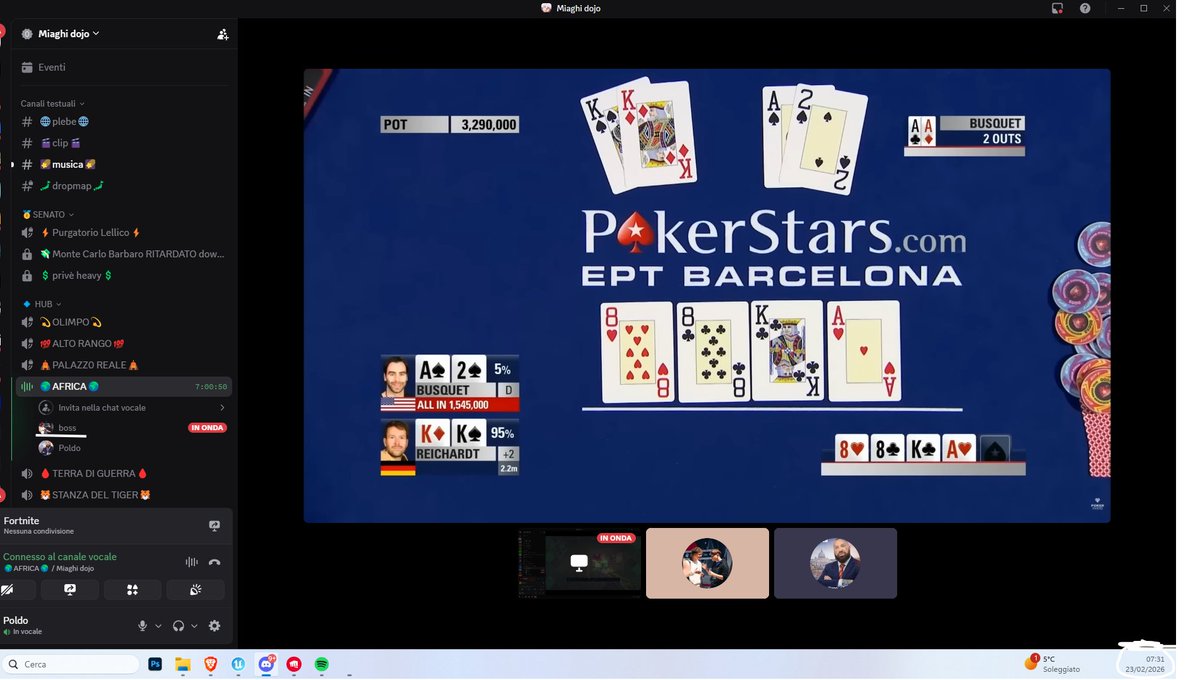
Task: Click the IN ONDA badge next to boss
Action: tap(207, 428)
